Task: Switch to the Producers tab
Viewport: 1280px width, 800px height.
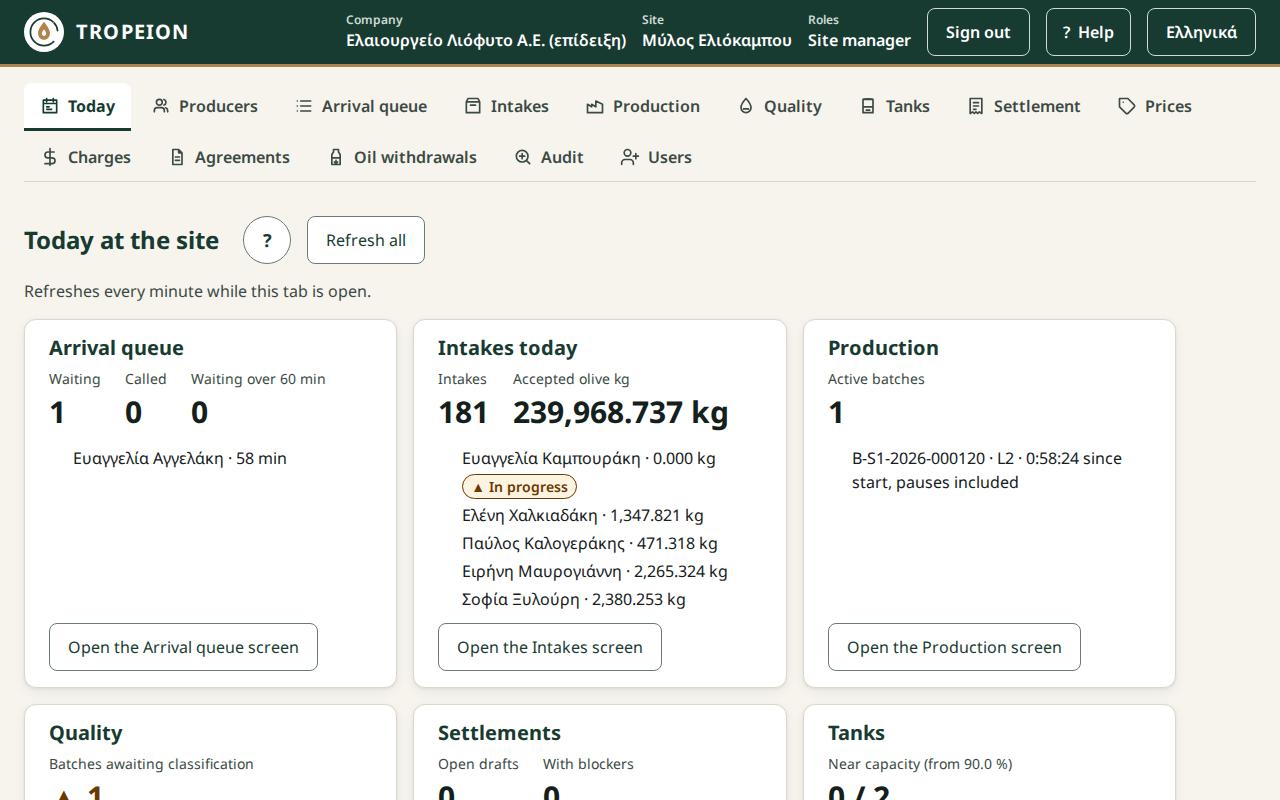Action: (x=205, y=106)
